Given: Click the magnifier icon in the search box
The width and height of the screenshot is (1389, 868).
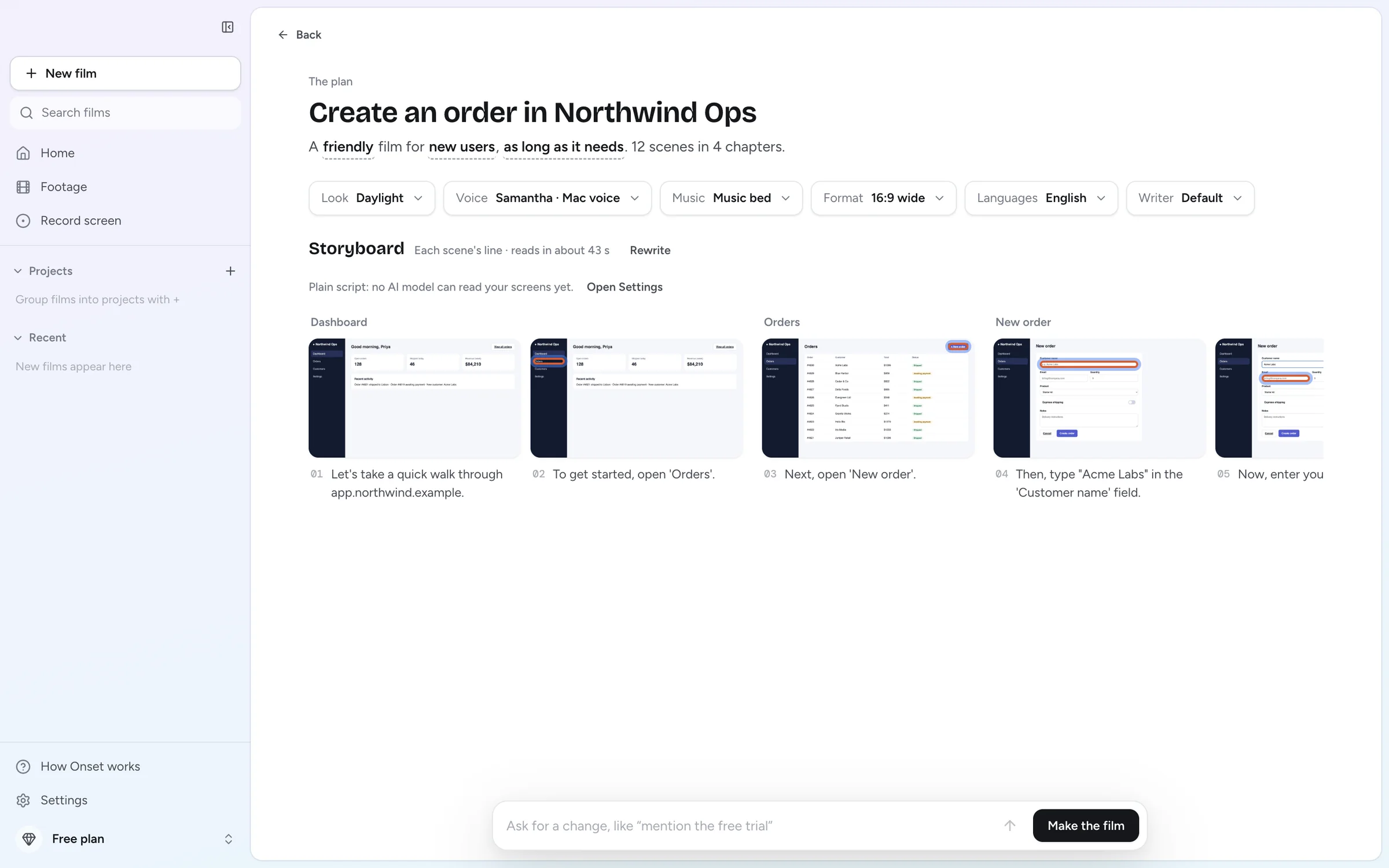Looking at the screenshot, I should (26, 113).
